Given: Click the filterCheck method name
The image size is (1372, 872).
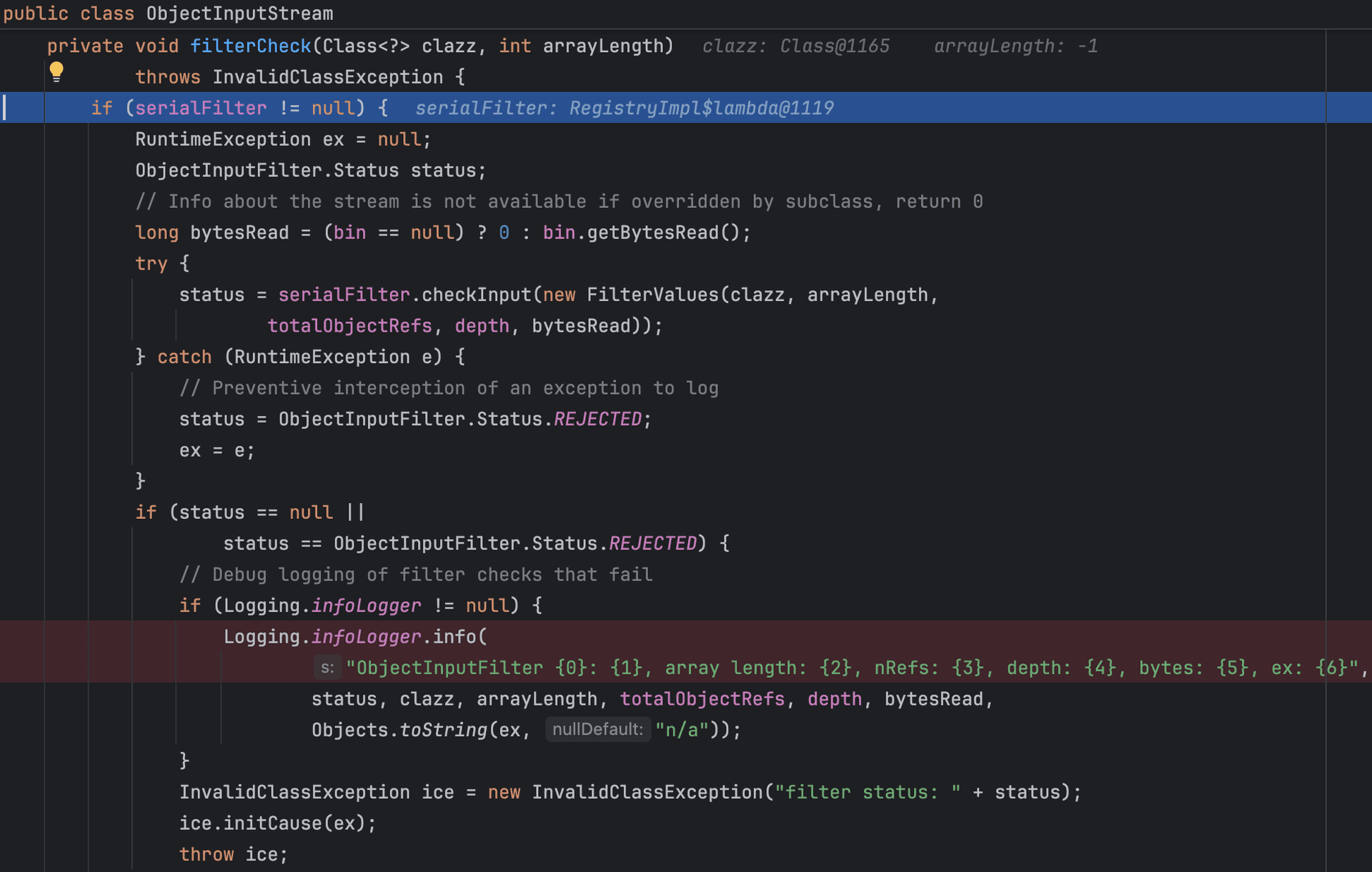Looking at the screenshot, I should (250, 46).
